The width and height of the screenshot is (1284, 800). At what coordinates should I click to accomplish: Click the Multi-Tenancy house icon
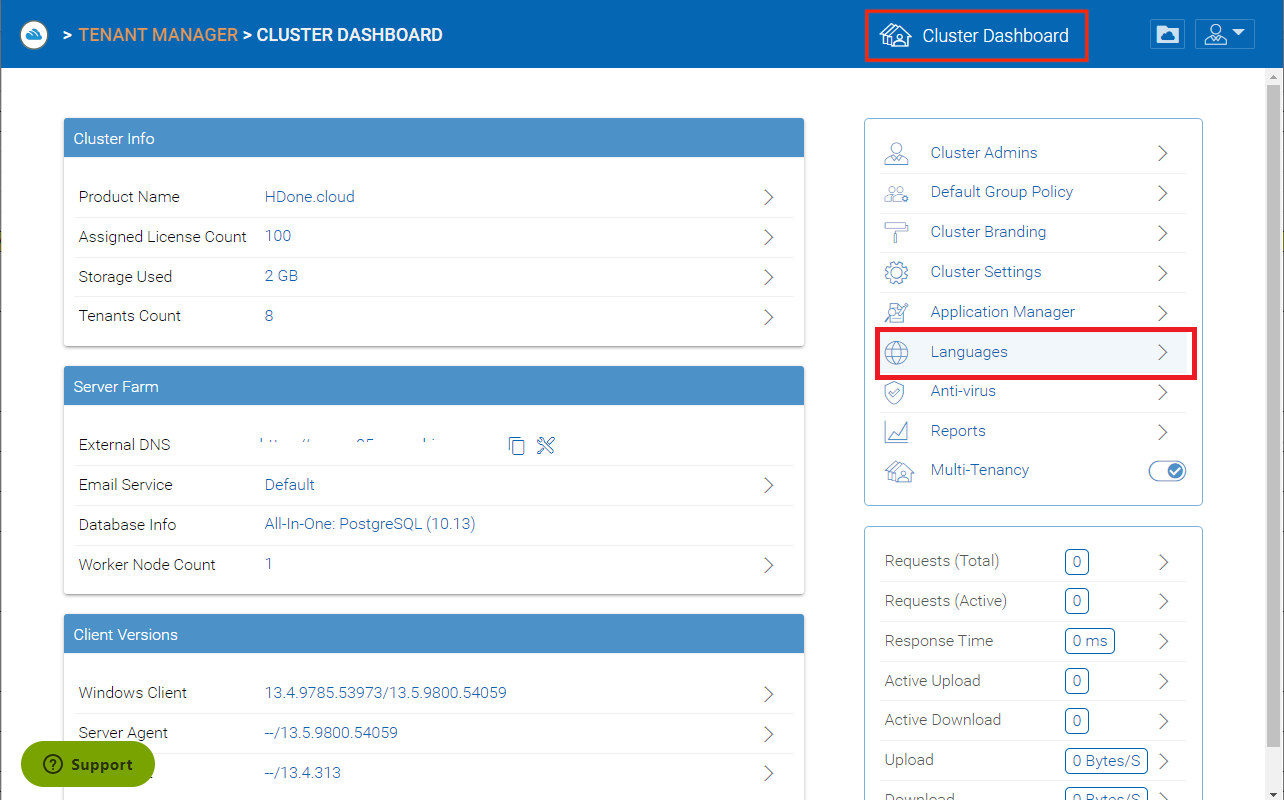899,471
